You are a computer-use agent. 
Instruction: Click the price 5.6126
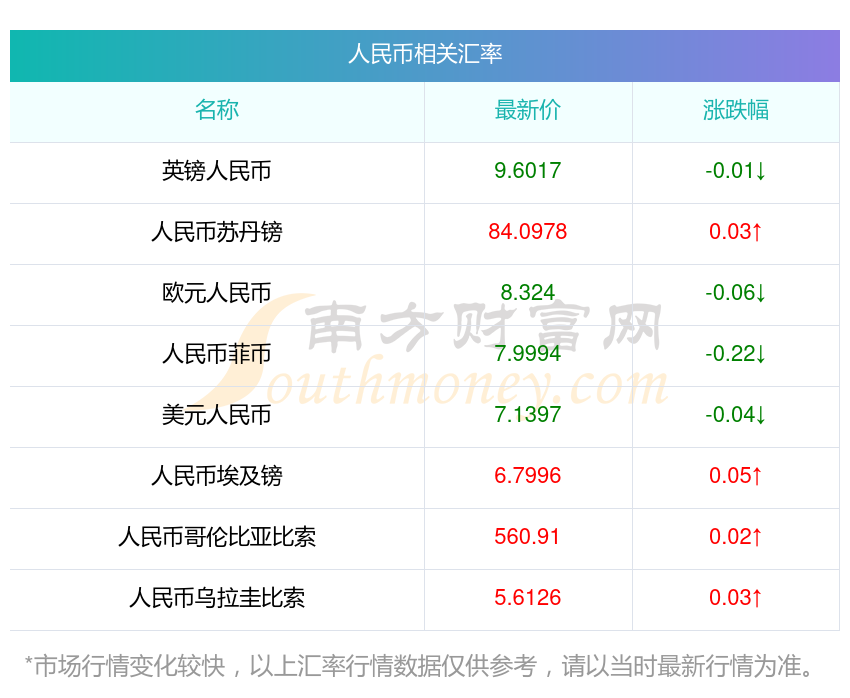pyautogui.click(x=527, y=598)
